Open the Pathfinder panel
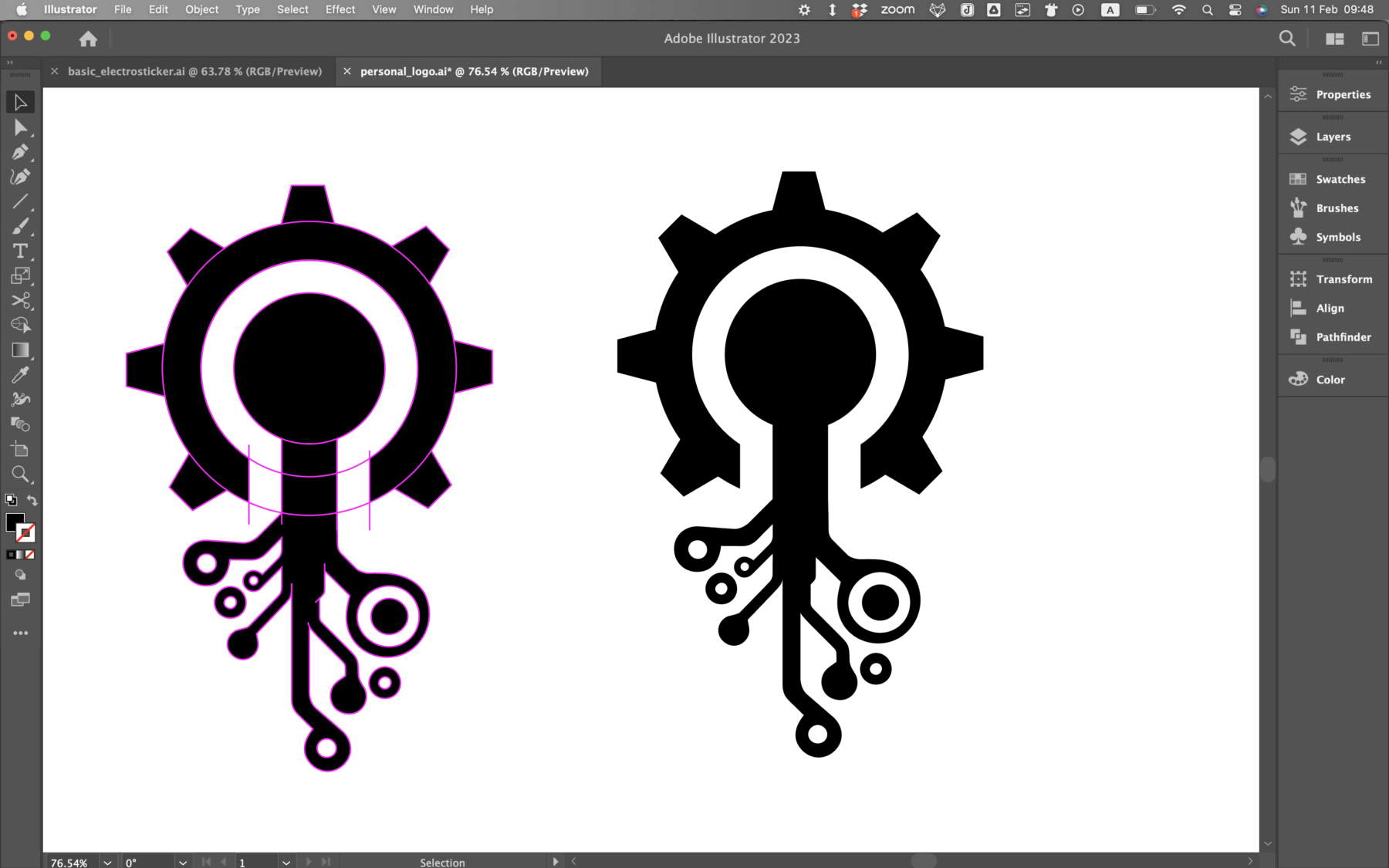Screen dimensions: 1389x868 point(1333,337)
